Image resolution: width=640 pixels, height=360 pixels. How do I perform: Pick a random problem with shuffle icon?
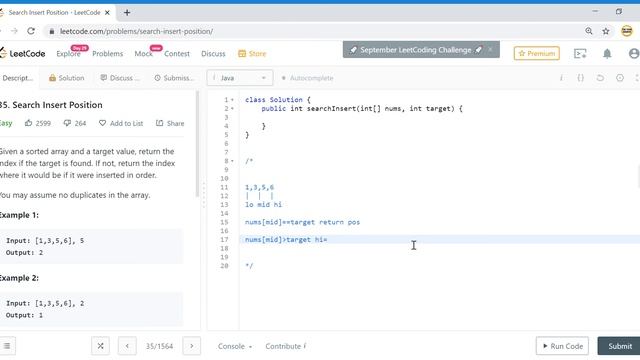(x=100, y=346)
